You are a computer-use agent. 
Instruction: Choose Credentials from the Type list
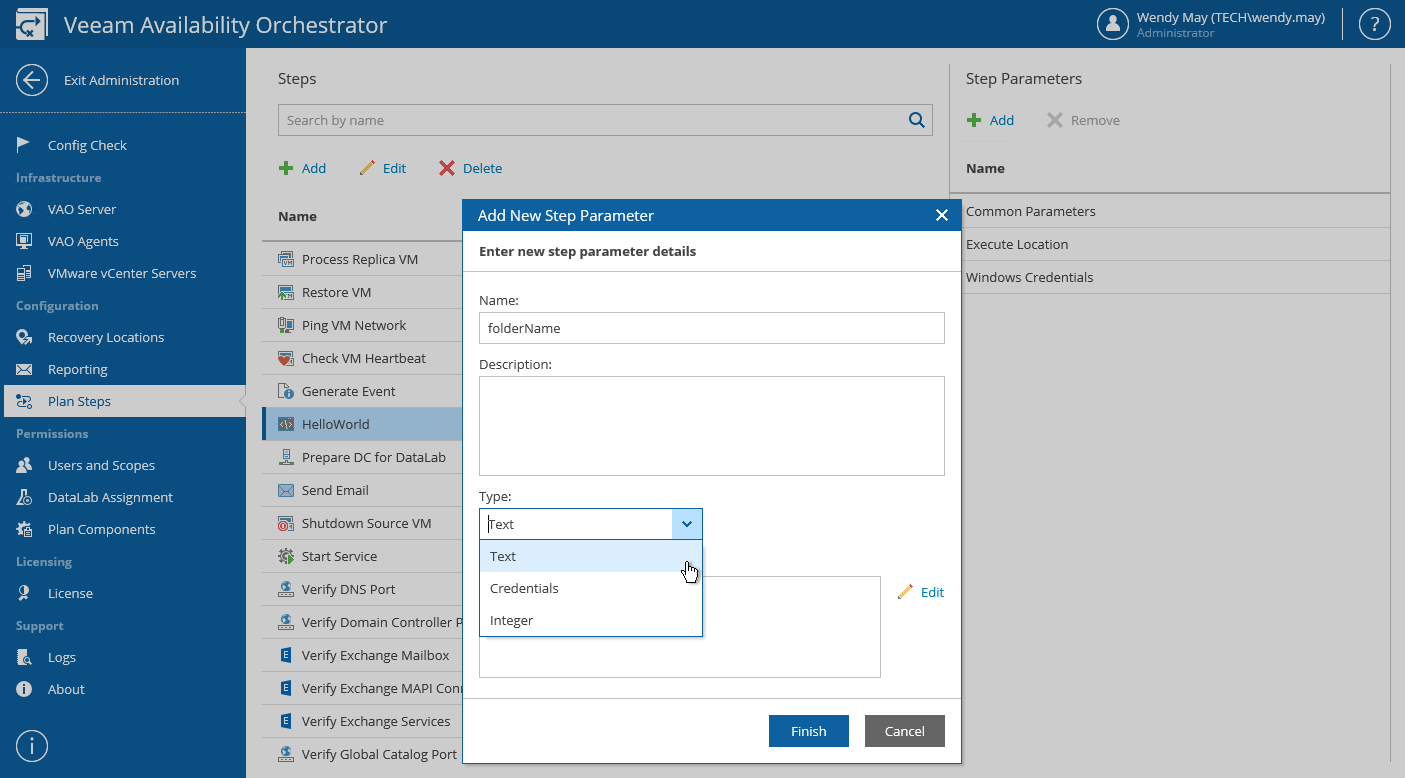pos(591,588)
